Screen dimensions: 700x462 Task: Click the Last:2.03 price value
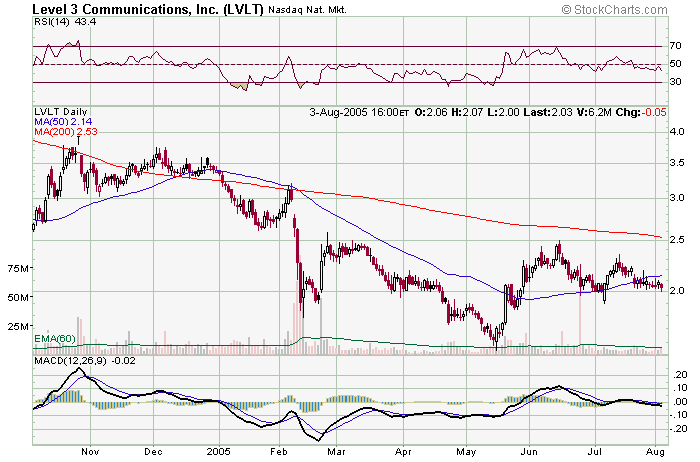click(x=548, y=112)
